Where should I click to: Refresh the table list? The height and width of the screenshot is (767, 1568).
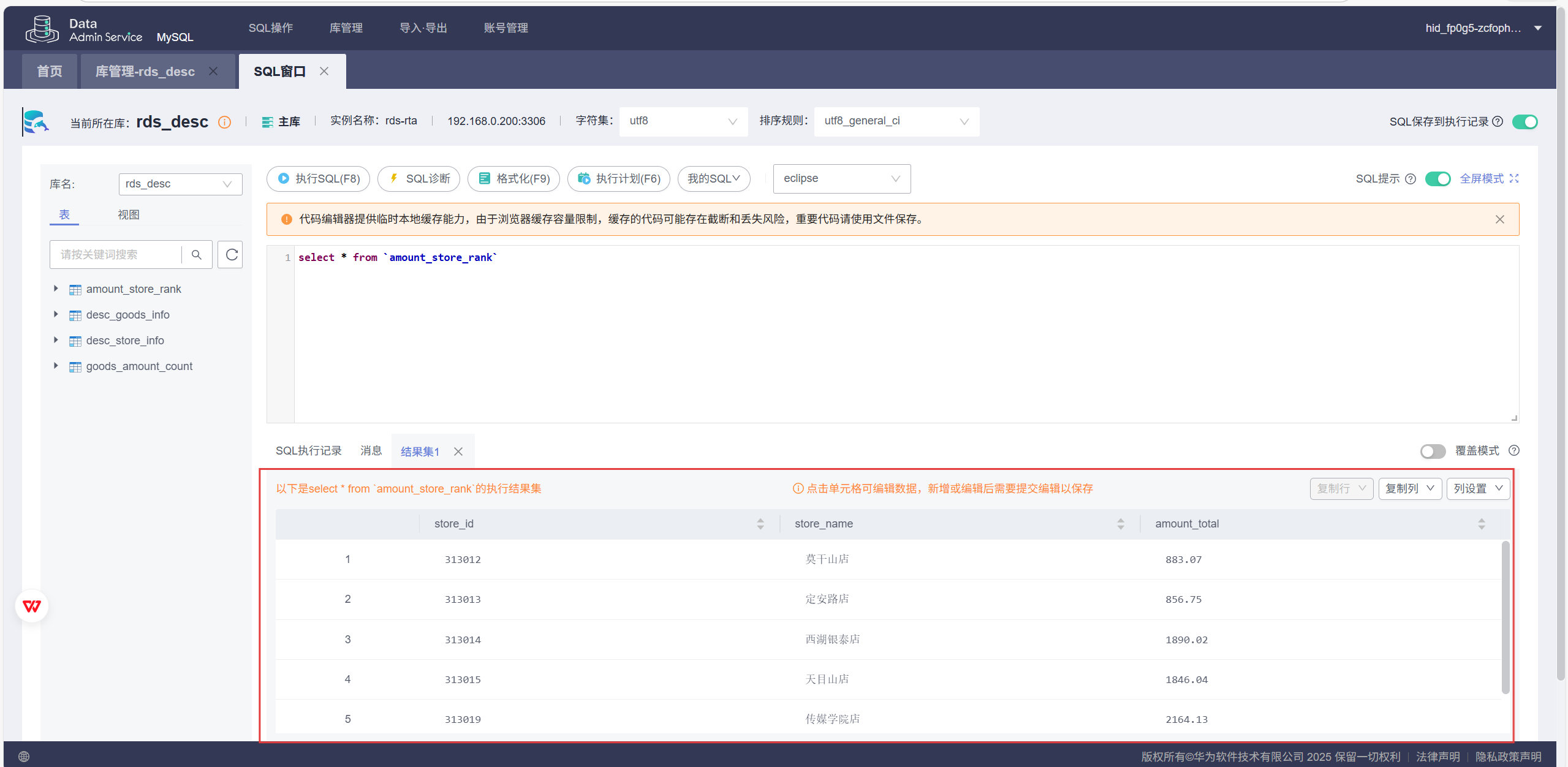[x=231, y=254]
